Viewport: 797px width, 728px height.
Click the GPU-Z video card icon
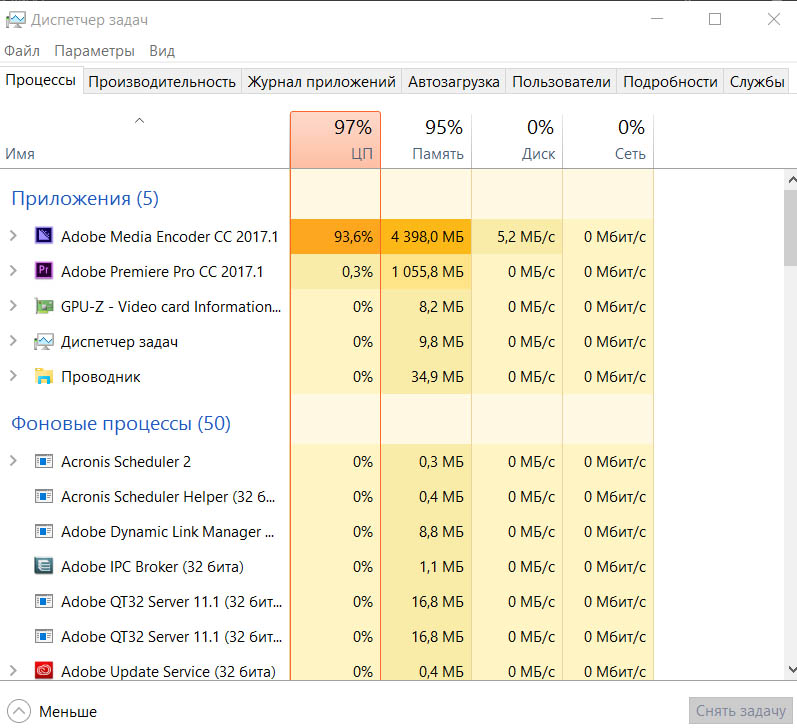tap(44, 307)
